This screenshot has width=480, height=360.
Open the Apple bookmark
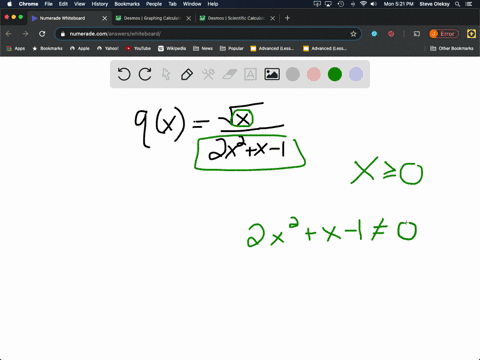[80, 48]
